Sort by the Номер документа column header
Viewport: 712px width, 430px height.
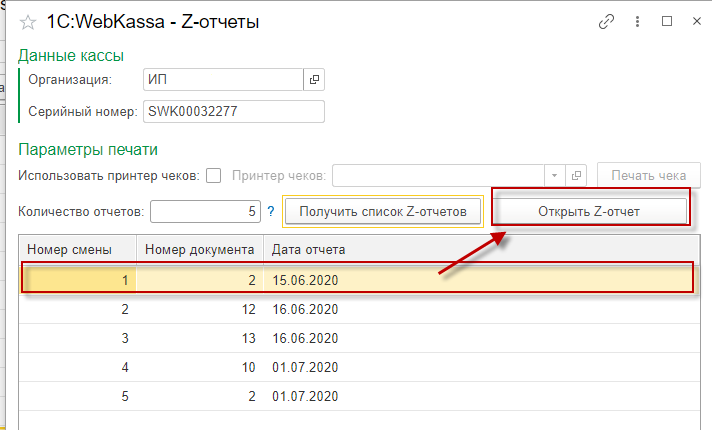[x=200, y=249]
